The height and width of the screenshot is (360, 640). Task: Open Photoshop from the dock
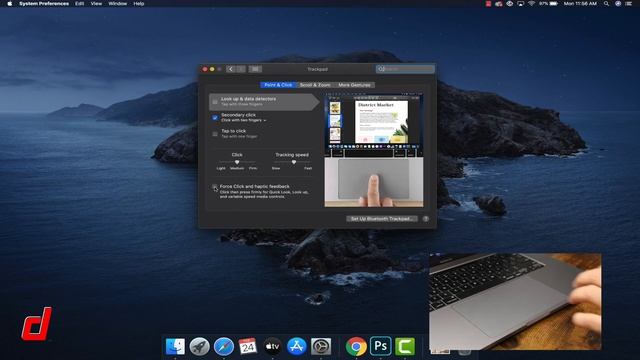pos(380,347)
